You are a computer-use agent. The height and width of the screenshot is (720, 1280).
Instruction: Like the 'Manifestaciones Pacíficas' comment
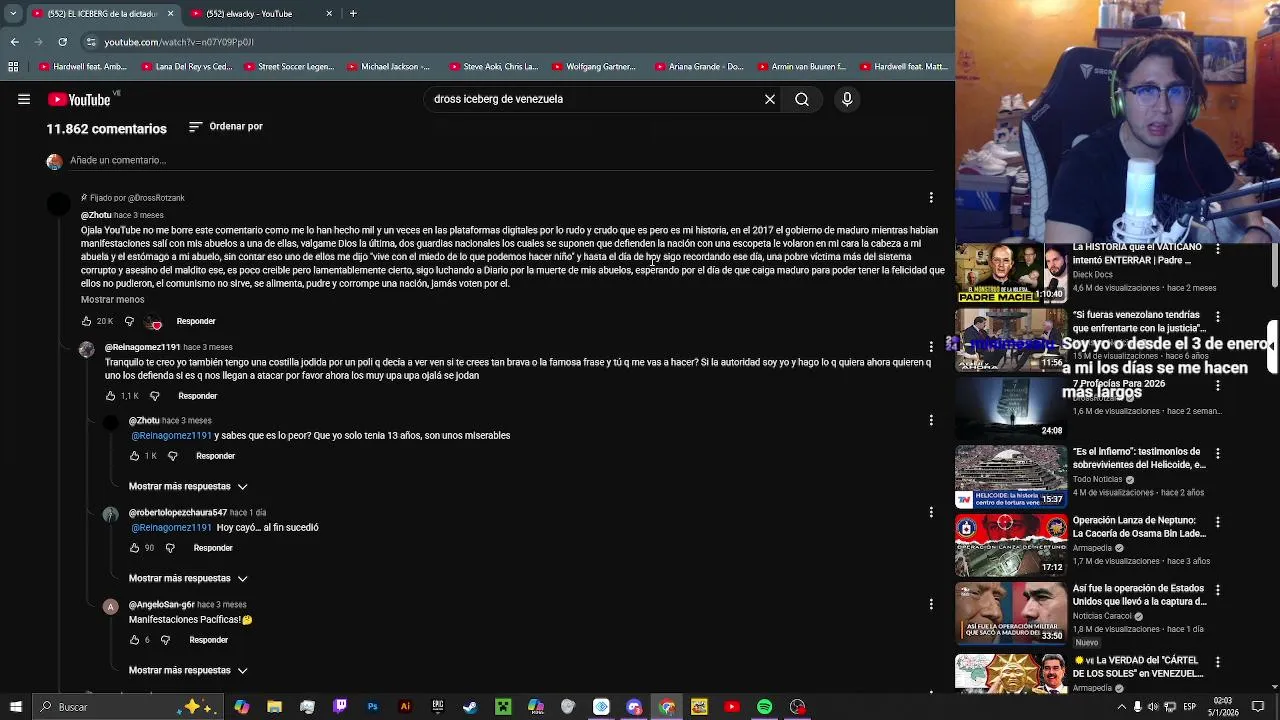point(134,640)
